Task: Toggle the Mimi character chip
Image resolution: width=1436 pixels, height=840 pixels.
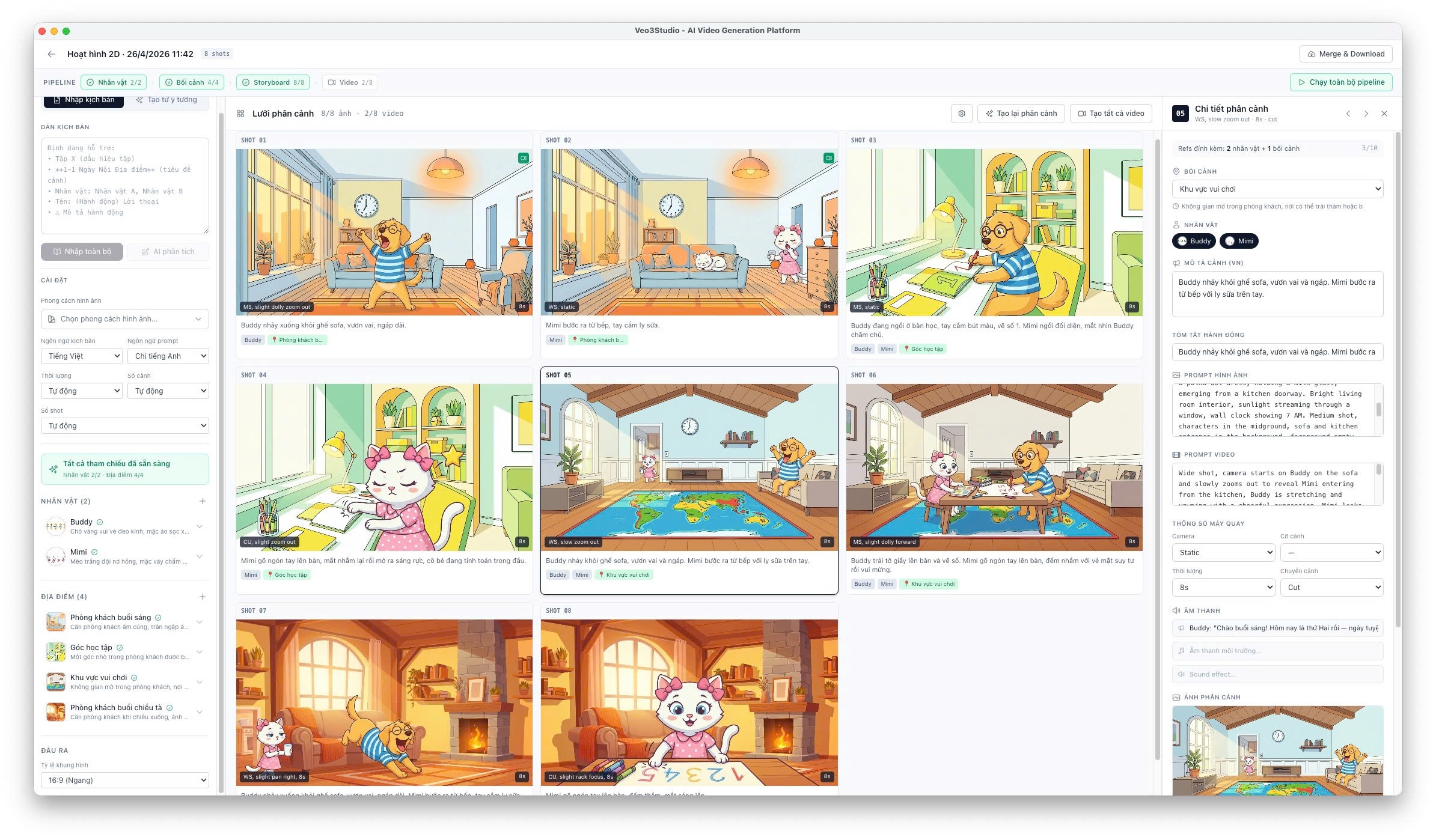Action: pos(1238,241)
